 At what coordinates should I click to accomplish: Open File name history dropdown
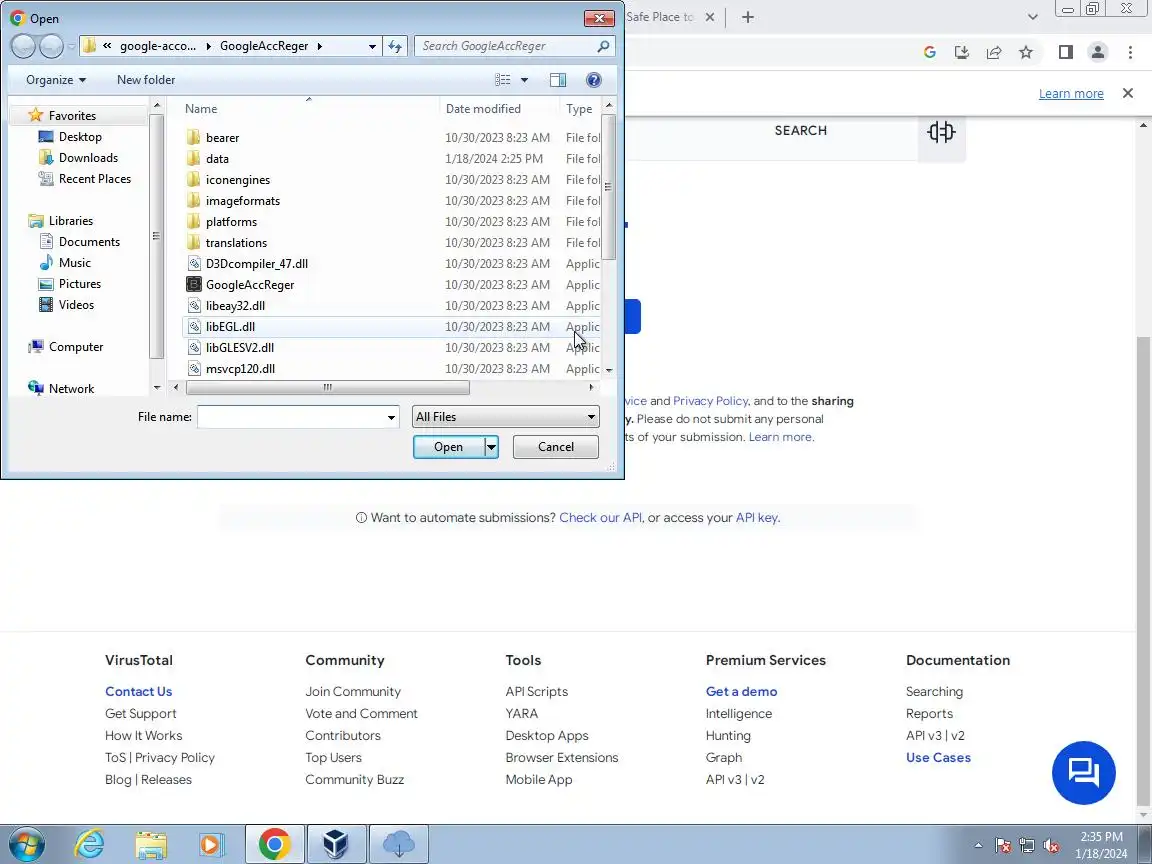click(x=391, y=417)
